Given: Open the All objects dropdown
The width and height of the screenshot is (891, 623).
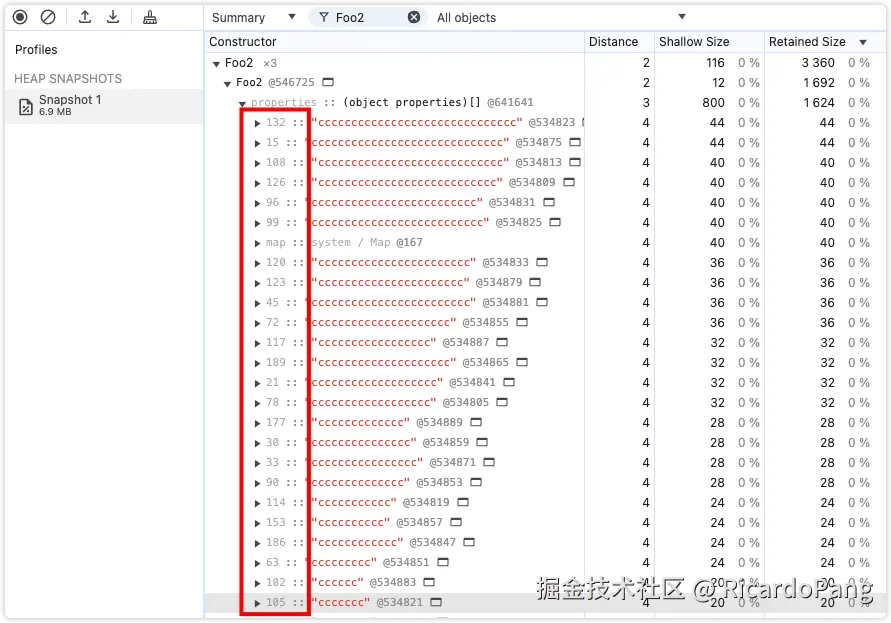Looking at the screenshot, I should (x=561, y=17).
